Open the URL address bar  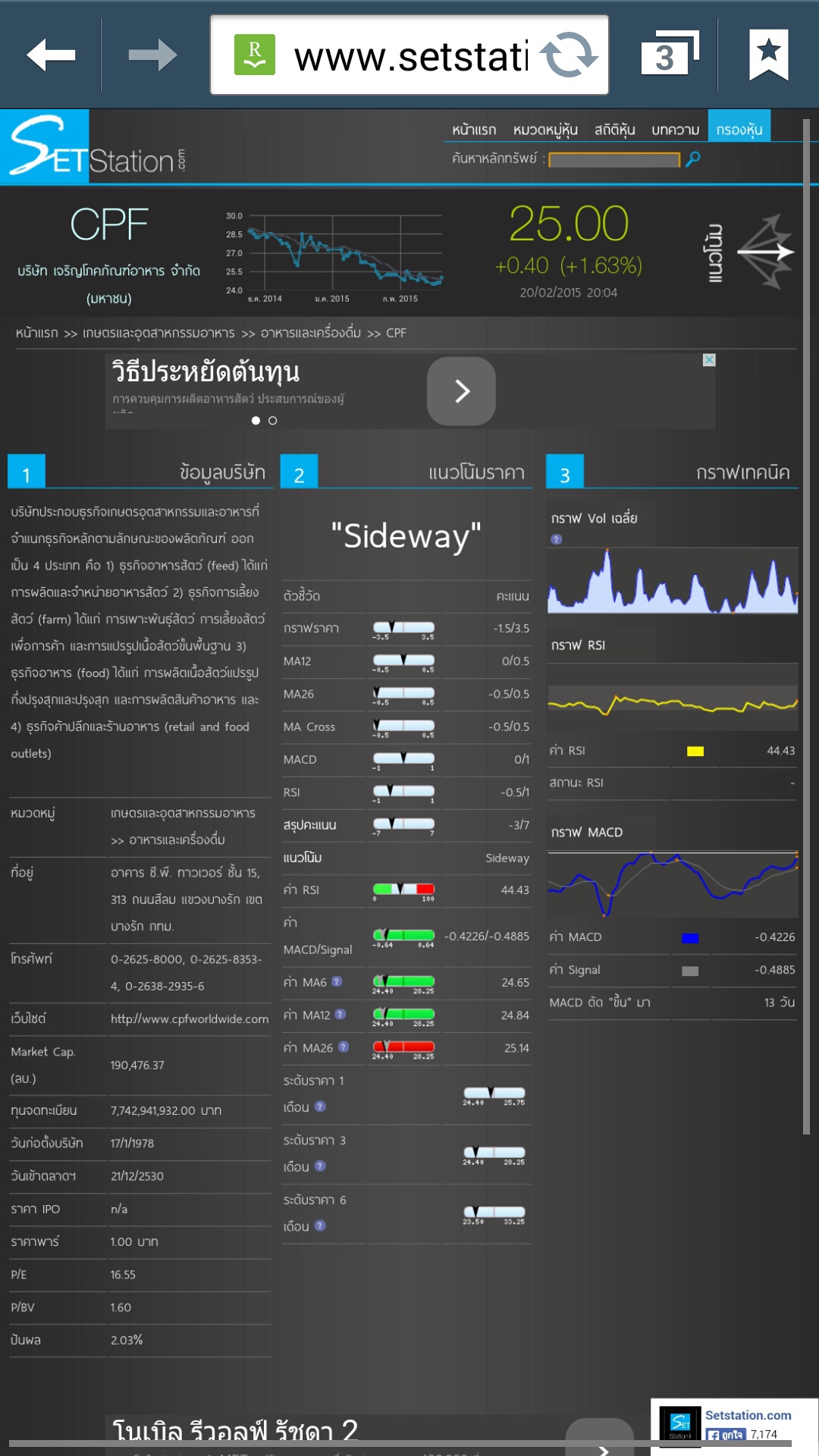409,55
